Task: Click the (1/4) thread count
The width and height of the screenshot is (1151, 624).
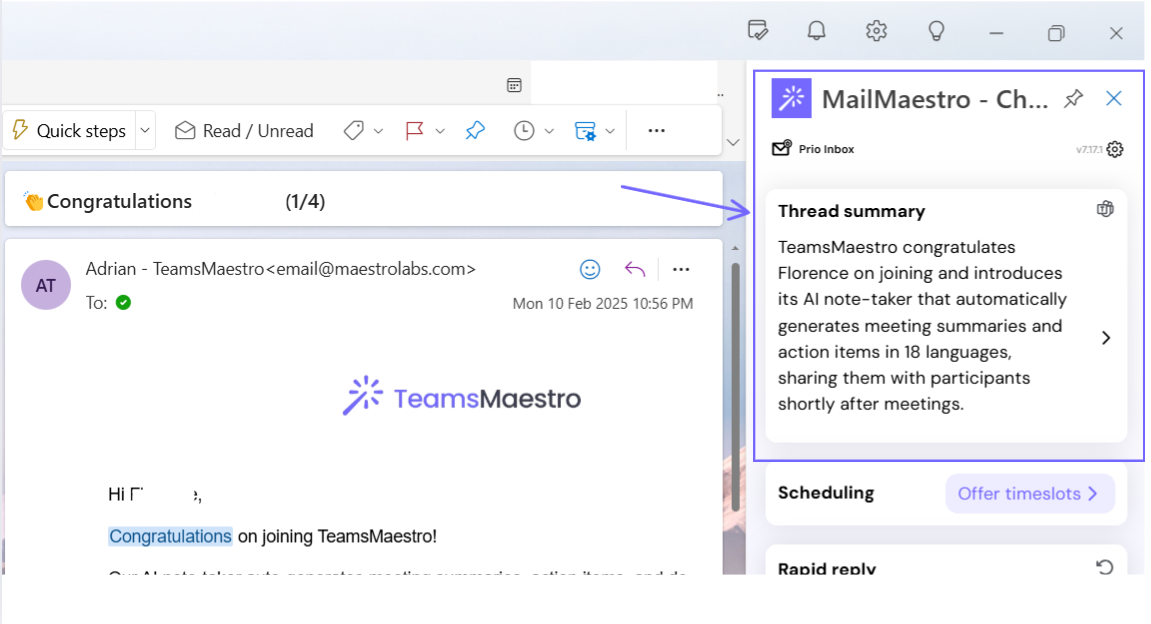Action: 305,201
